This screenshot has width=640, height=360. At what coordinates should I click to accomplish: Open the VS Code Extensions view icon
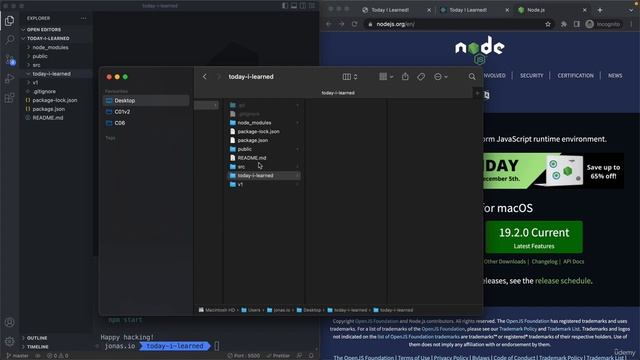9,98
